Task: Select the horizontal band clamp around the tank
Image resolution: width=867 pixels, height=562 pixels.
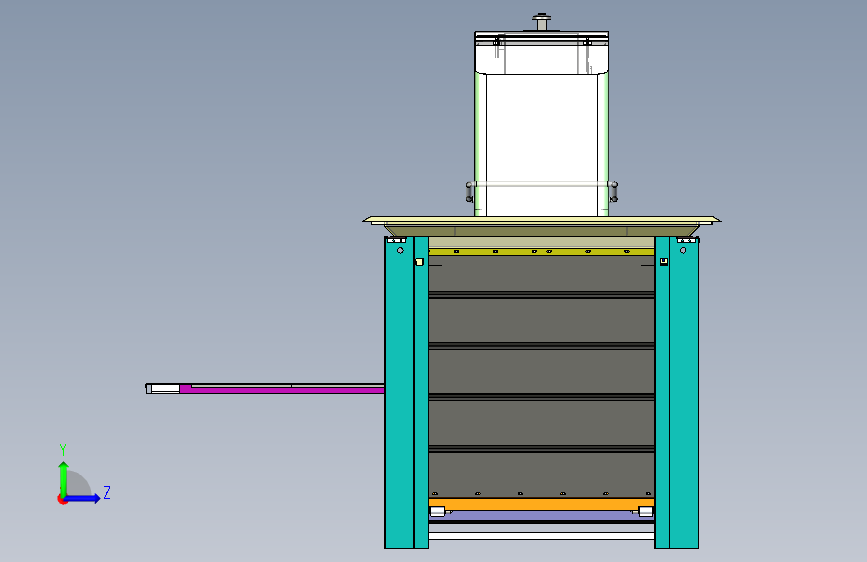Action: click(541, 184)
